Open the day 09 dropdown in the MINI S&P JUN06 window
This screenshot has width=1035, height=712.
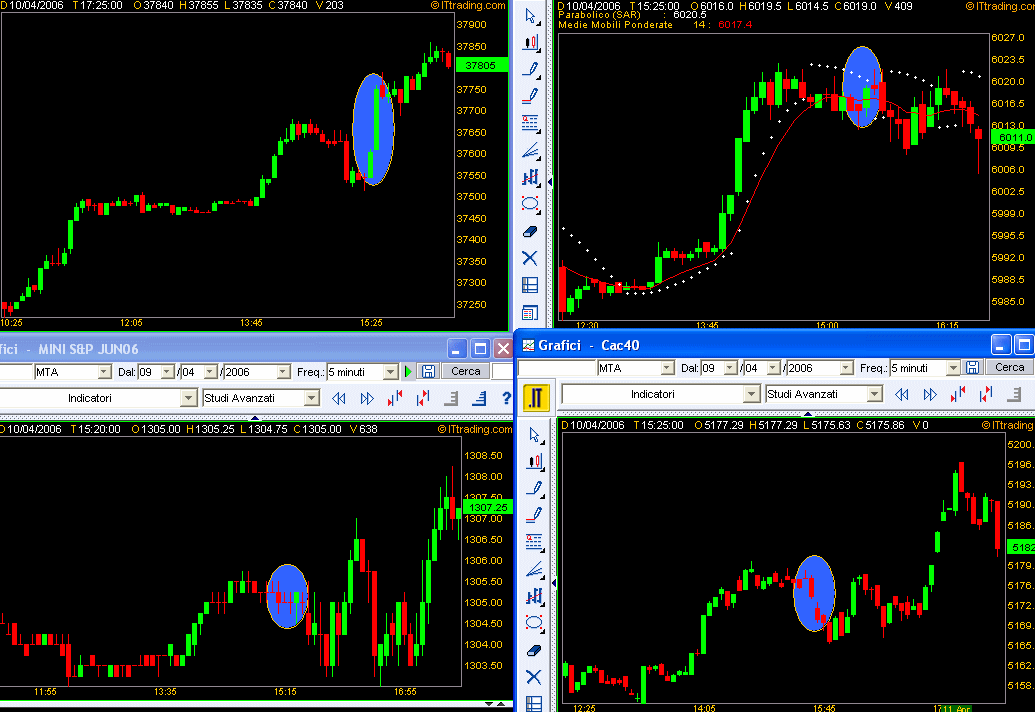coord(167,372)
